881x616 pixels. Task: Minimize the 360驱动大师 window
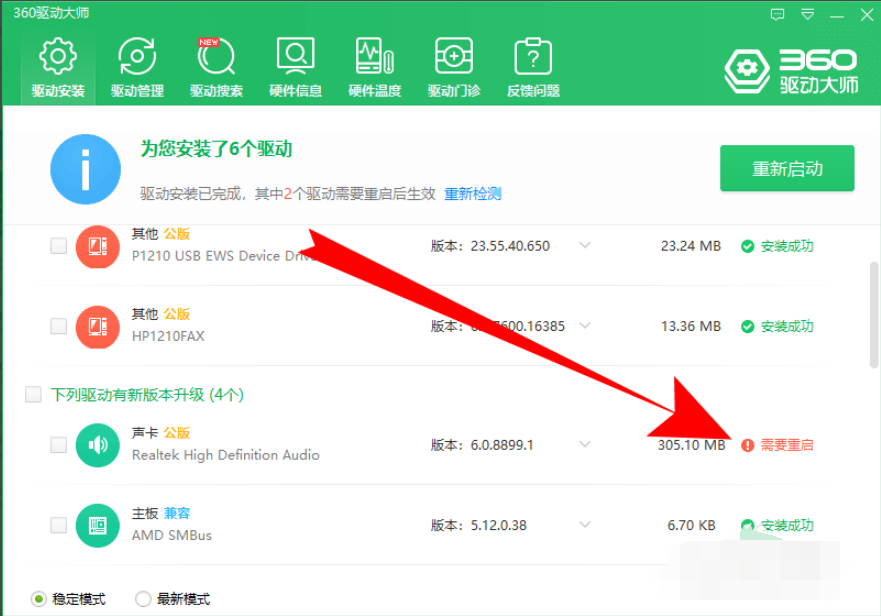(837, 16)
